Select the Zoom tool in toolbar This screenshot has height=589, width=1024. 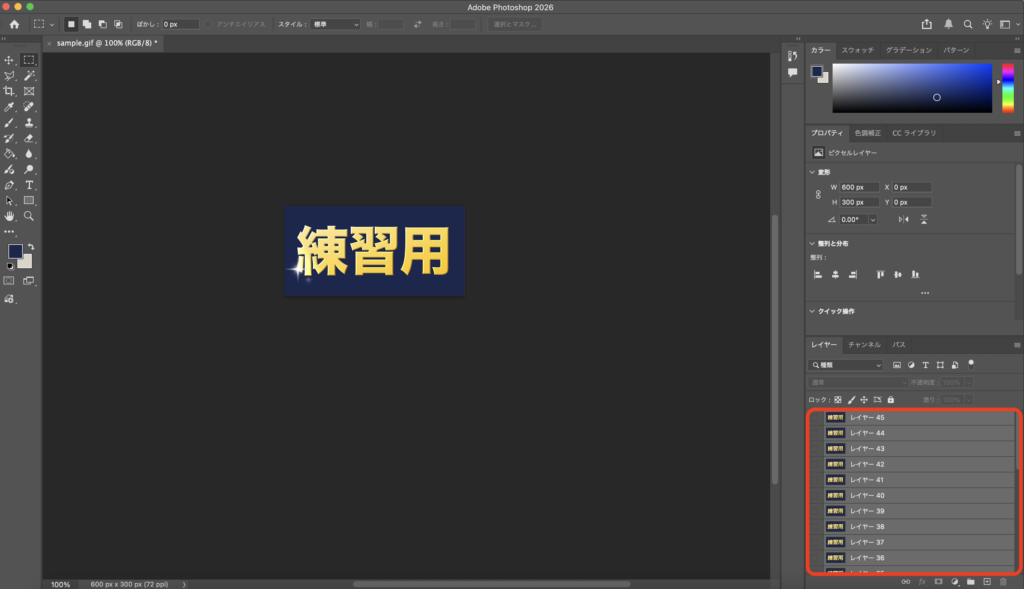(29, 216)
